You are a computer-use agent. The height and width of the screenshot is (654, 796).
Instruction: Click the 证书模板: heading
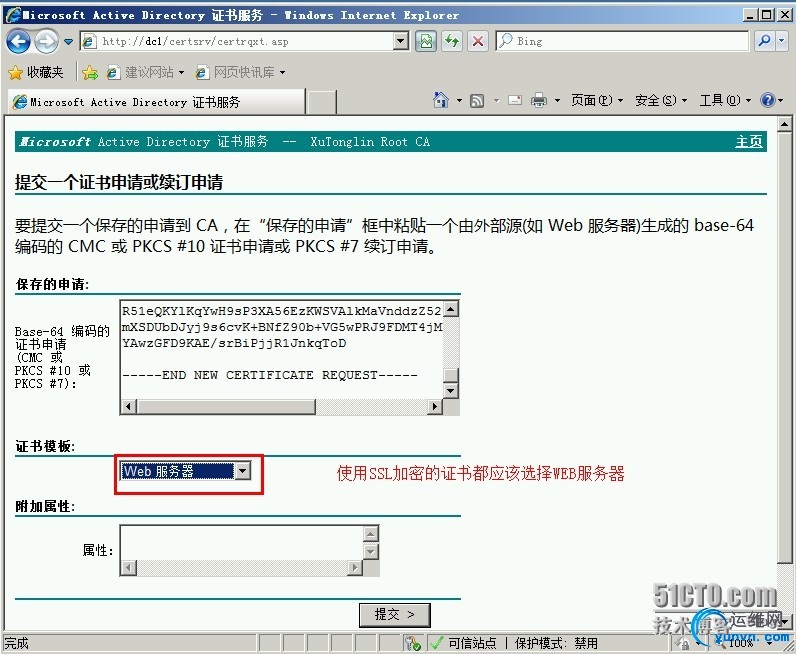(45, 446)
